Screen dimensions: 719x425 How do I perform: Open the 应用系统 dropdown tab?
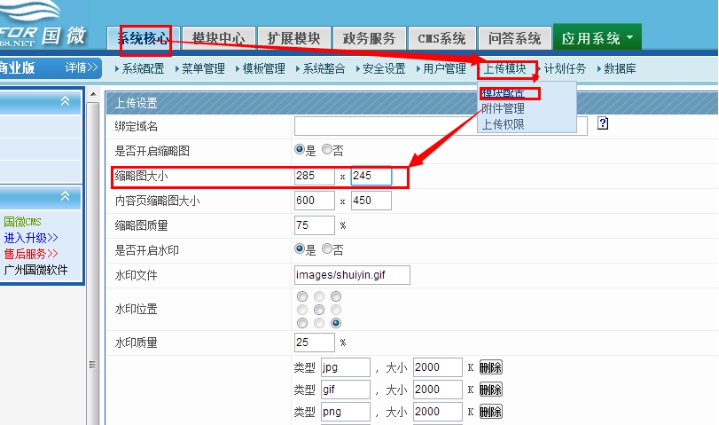(x=597, y=38)
